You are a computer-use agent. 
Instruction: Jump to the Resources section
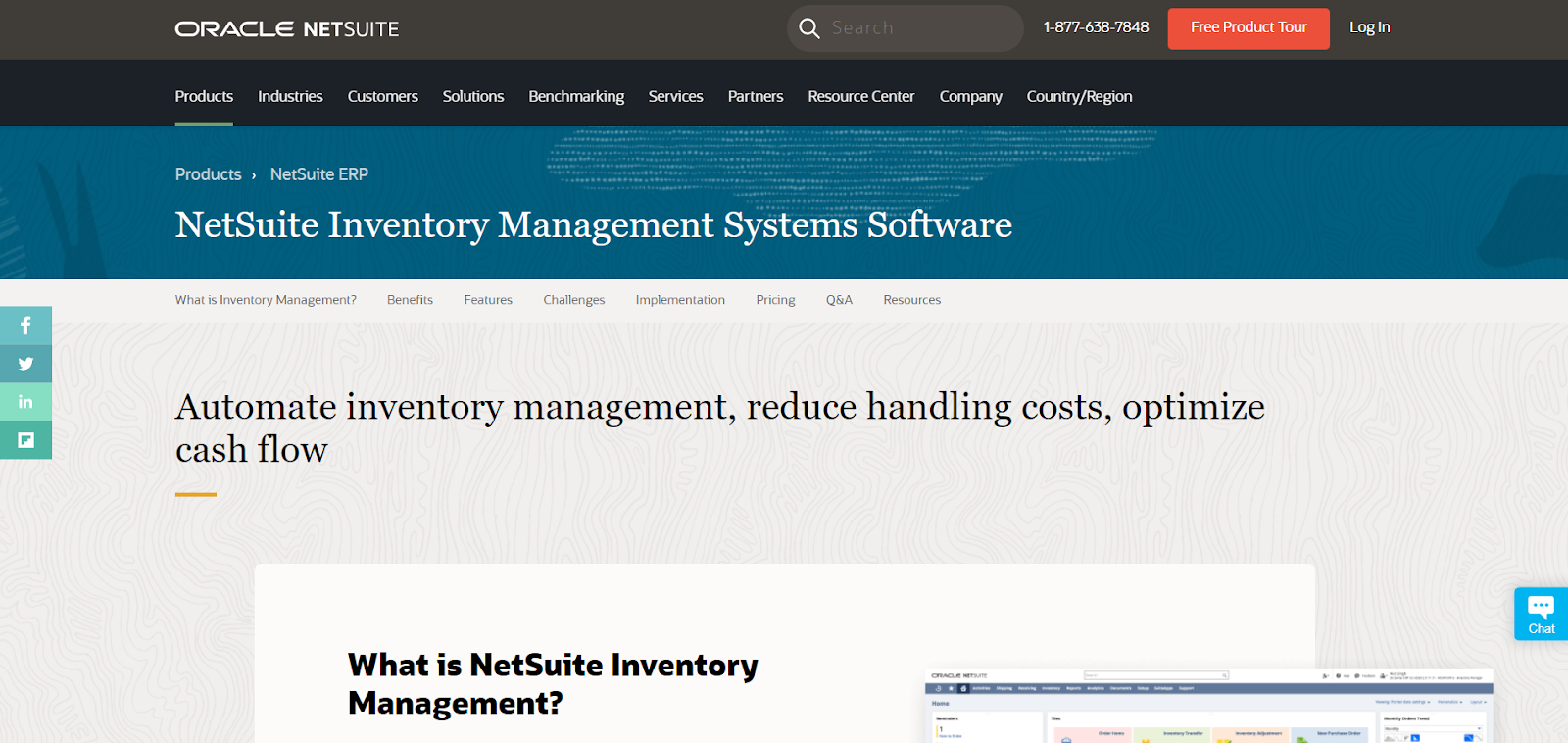(x=911, y=300)
